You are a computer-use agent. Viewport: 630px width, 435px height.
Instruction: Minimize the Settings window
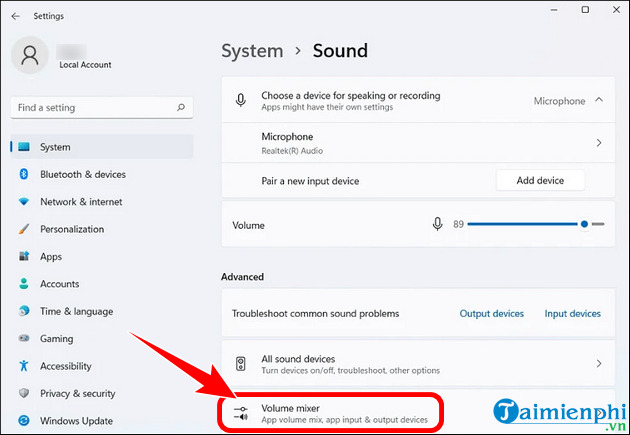point(554,10)
